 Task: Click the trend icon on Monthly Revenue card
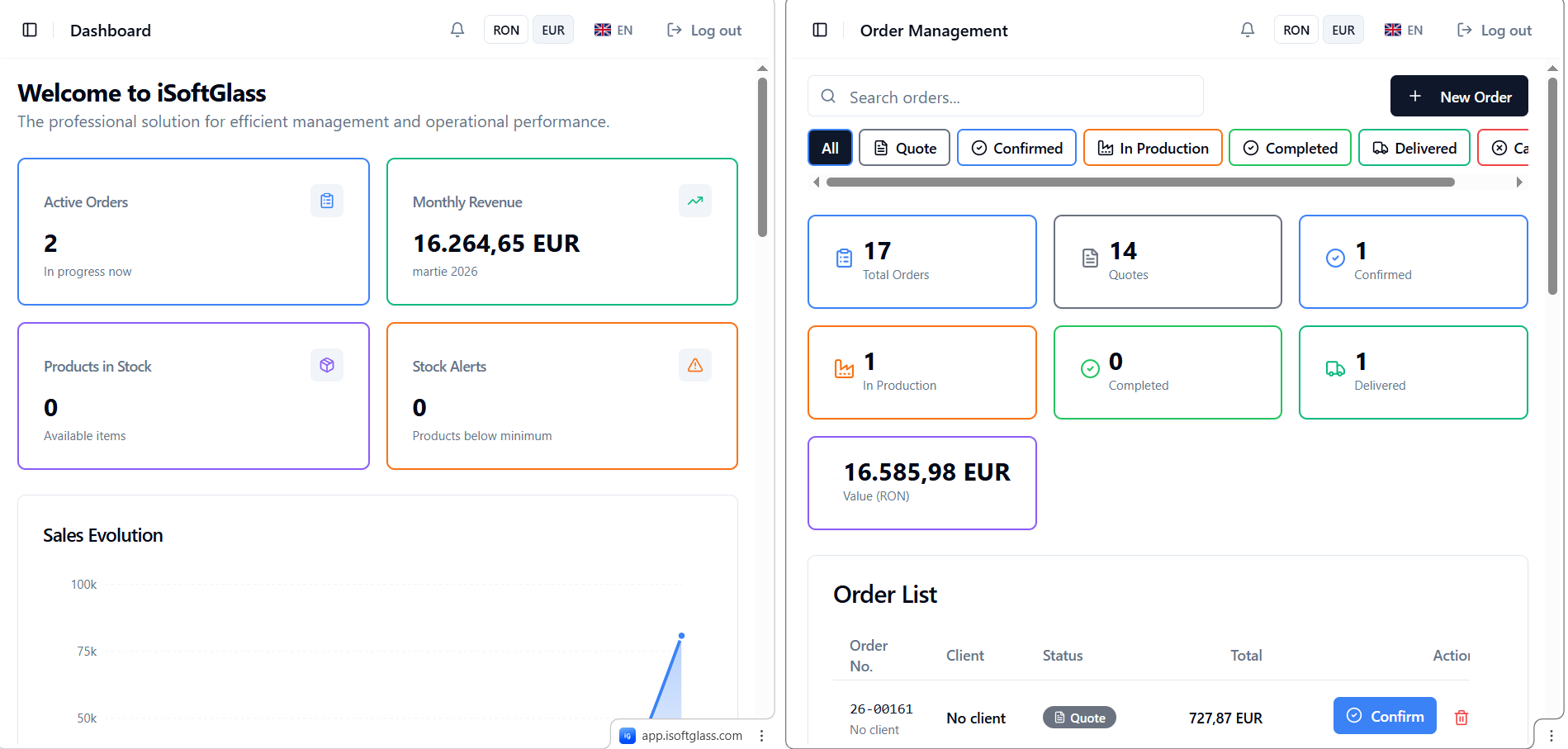point(694,200)
